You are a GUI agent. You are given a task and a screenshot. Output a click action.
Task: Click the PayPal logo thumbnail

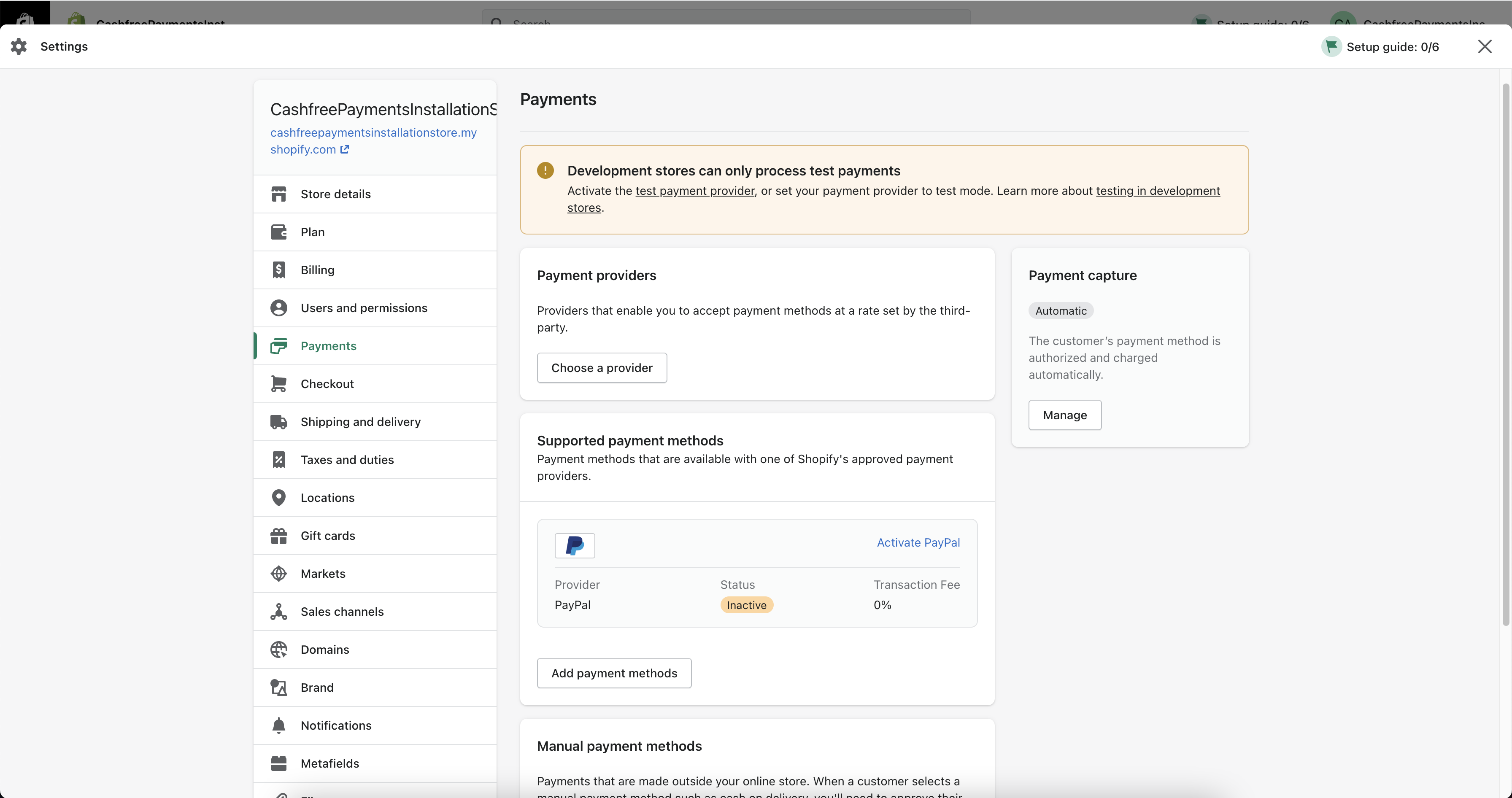point(575,546)
